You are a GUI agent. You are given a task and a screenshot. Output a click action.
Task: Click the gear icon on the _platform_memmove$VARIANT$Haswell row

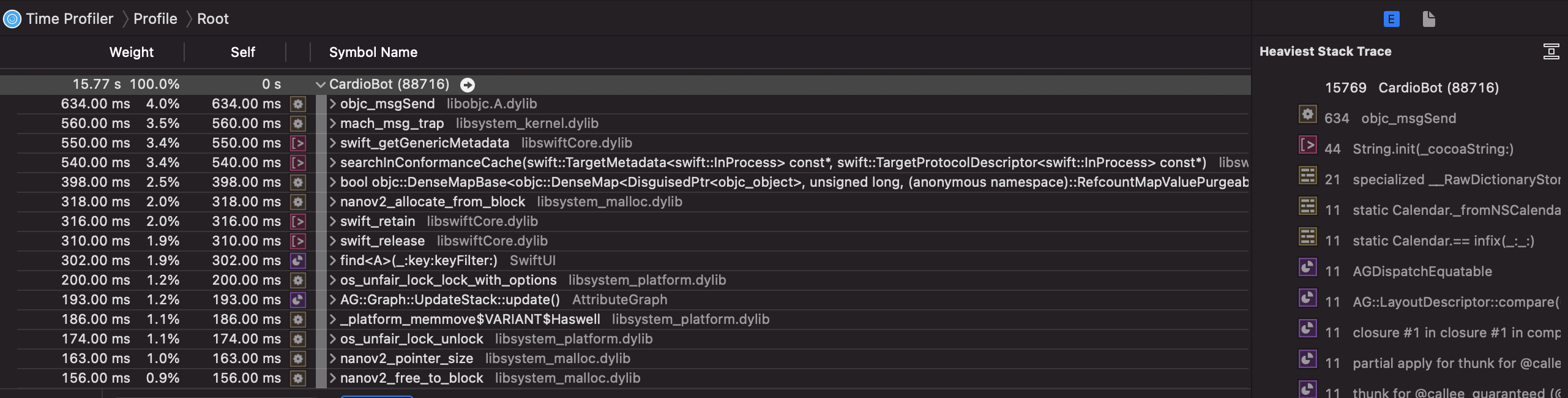pos(298,320)
